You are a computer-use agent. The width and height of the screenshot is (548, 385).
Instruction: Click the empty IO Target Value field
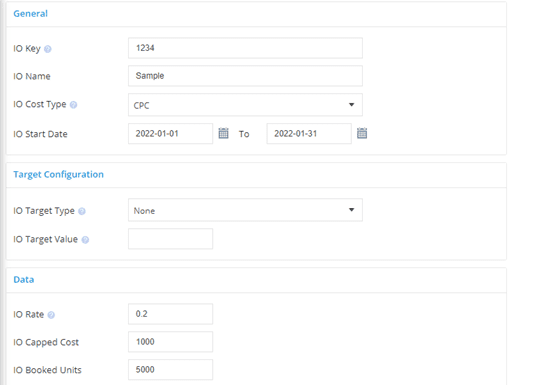click(x=171, y=239)
